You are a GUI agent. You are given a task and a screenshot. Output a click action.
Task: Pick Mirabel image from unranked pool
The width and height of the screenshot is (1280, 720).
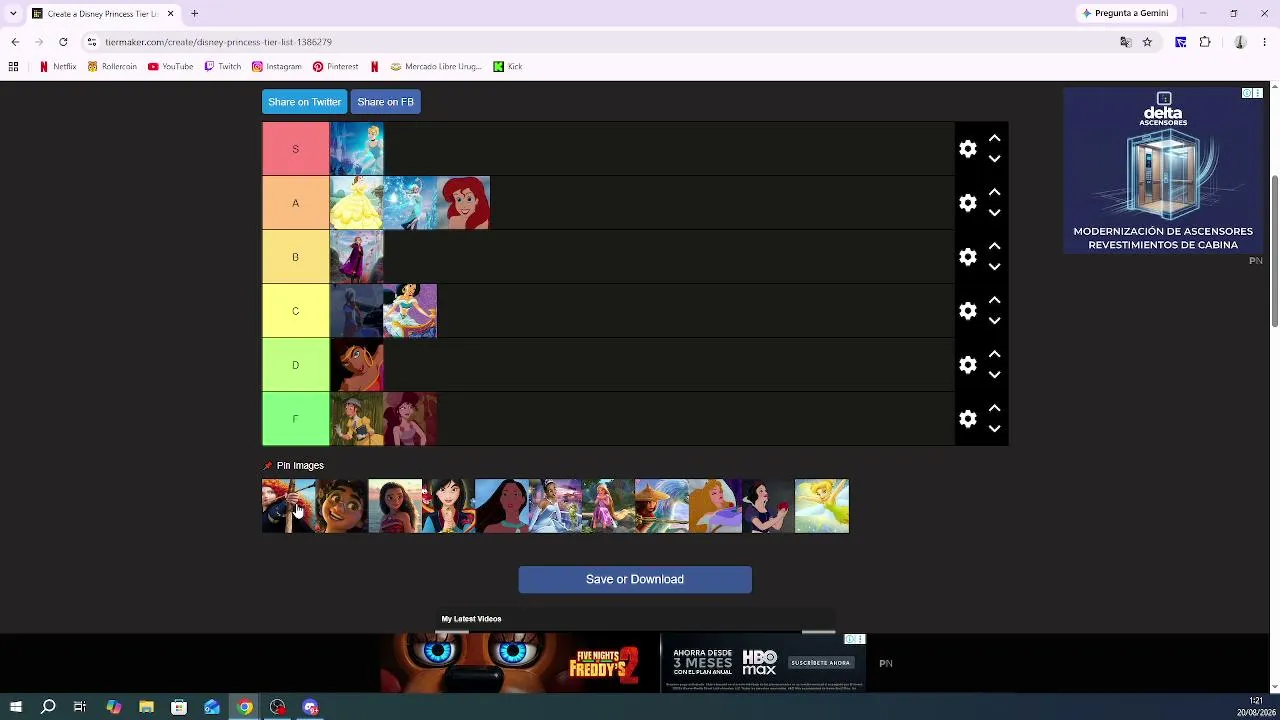tap(341, 506)
